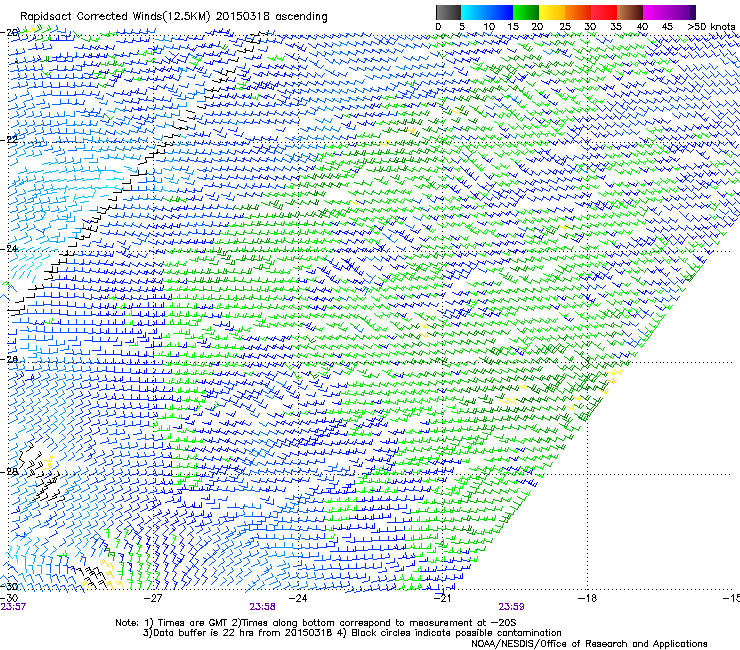Click the blue 10-15 knots color segment
The height and width of the screenshot is (650, 740).
pos(500,12)
